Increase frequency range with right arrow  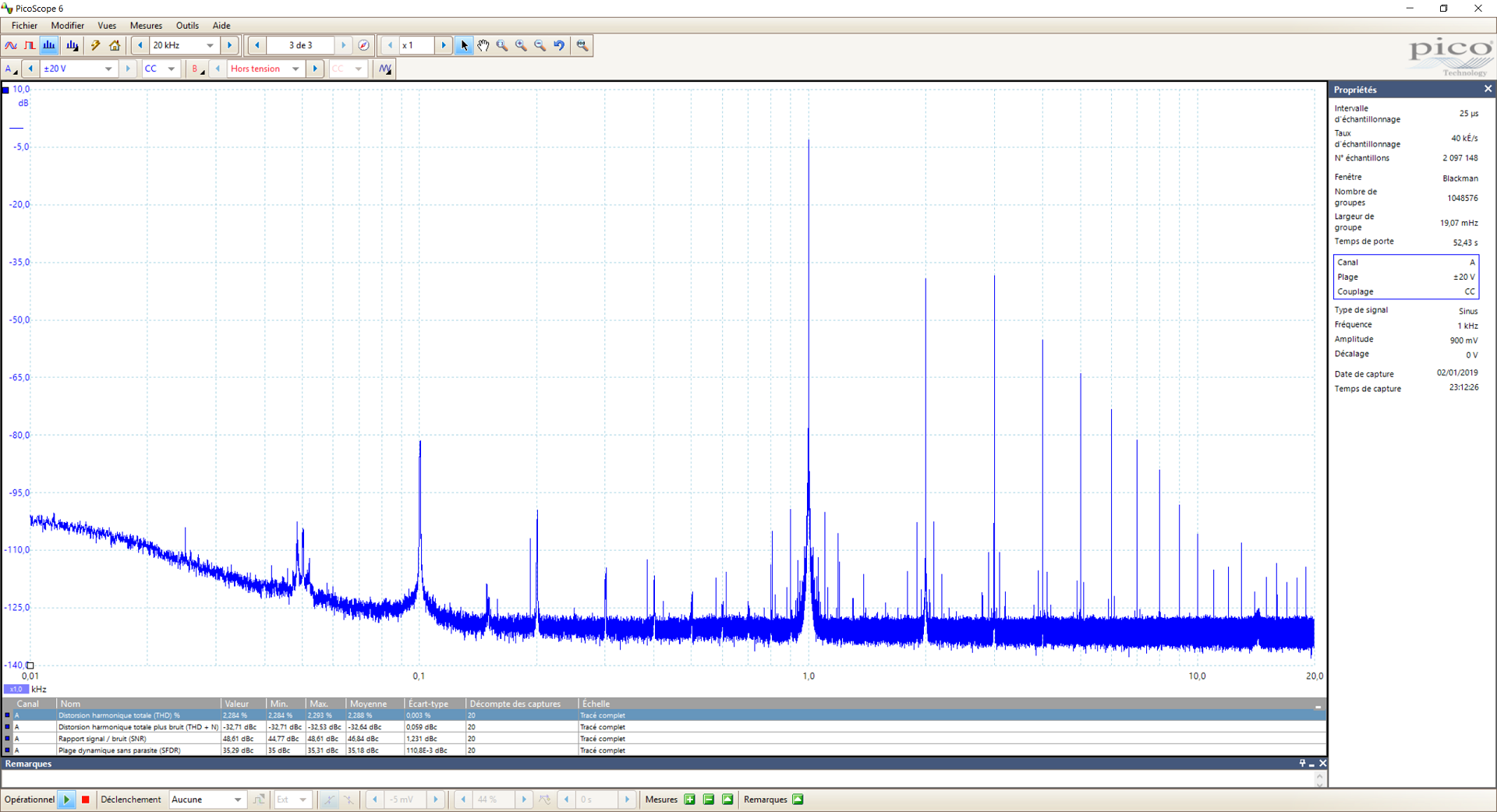(x=229, y=45)
